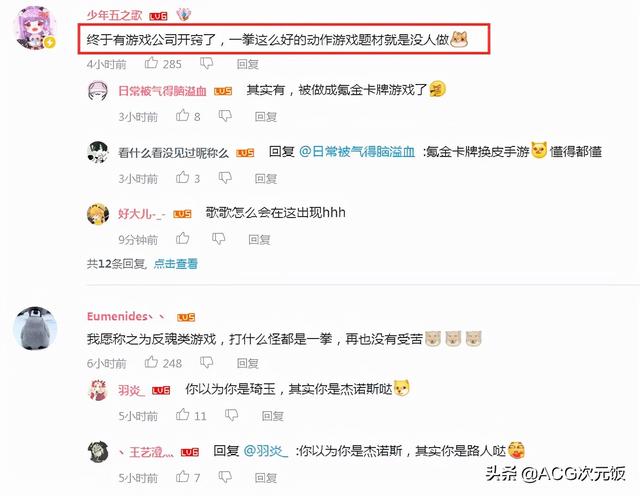Reply to the top comment by 少年五之歌
Image resolution: width=640 pixels, height=496 pixels.
coord(247,64)
